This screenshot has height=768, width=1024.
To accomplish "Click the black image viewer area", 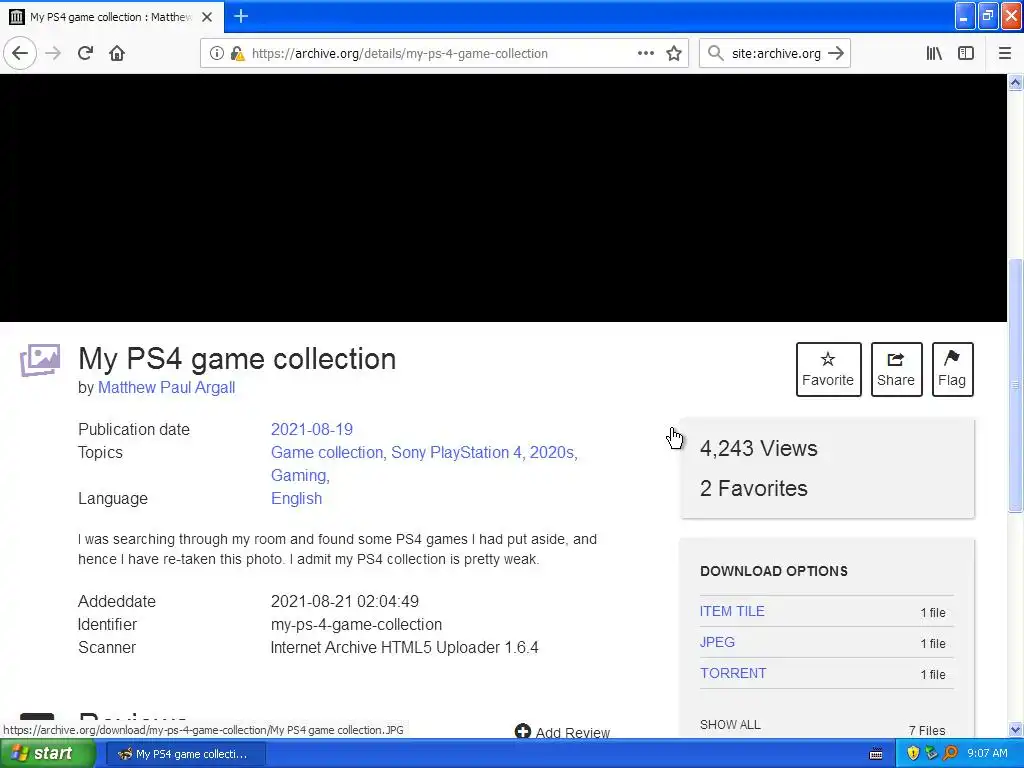I will pyautogui.click(x=504, y=198).
